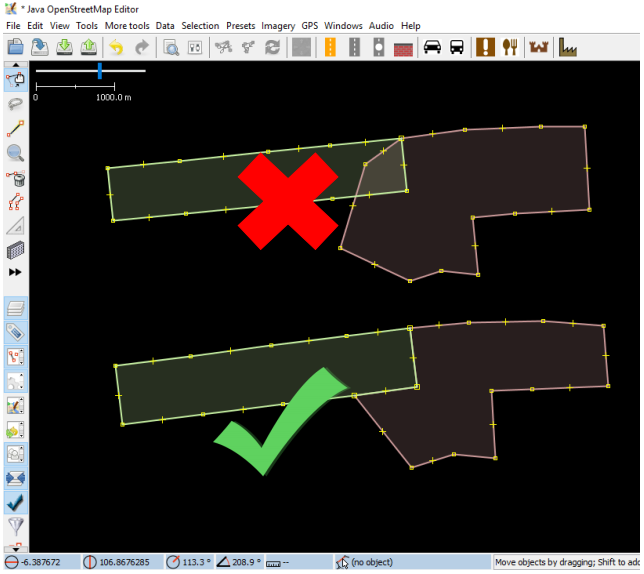This screenshot has height=574, width=644.
Task: Toggle the Layers panel button
Action: coord(16,308)
